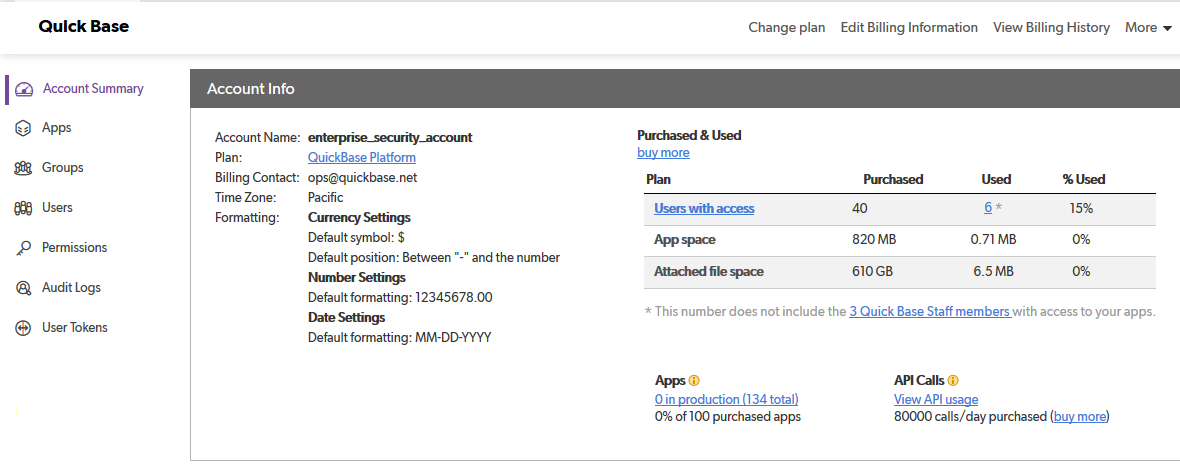Viewport: 1180px width, 465px height.
Task: Click the Number Settings heading
Action: click(x=357, y=278)
